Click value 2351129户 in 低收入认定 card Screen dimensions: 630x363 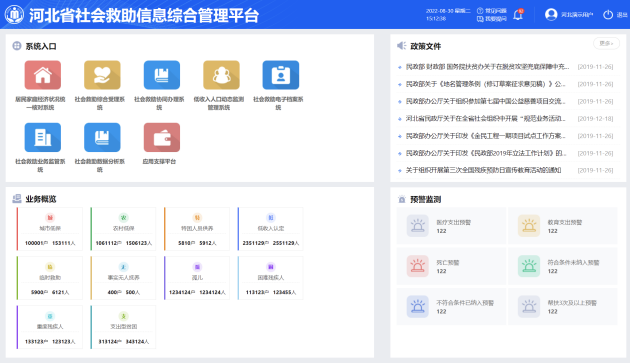(256, 243)
